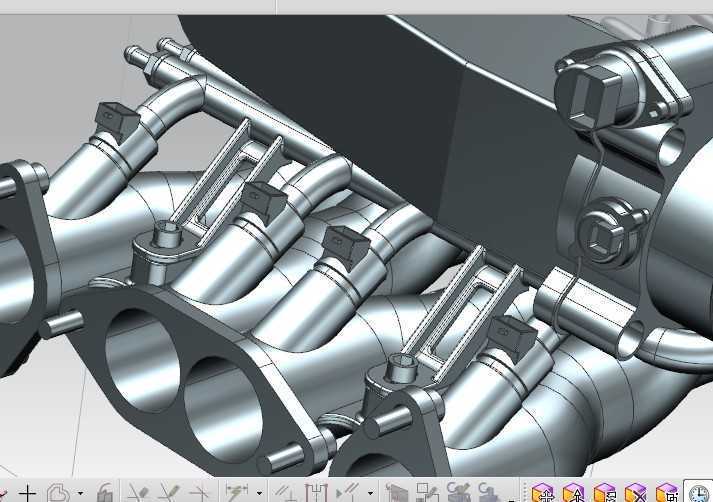Click the assembly toolbar grip handle

pos(524,493)
